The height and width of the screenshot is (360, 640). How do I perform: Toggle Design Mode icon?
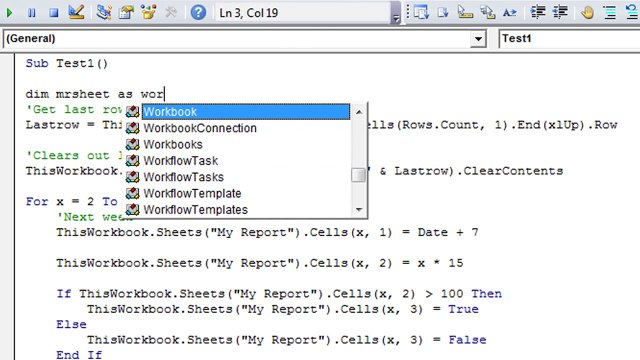click(x=76, y=12)
